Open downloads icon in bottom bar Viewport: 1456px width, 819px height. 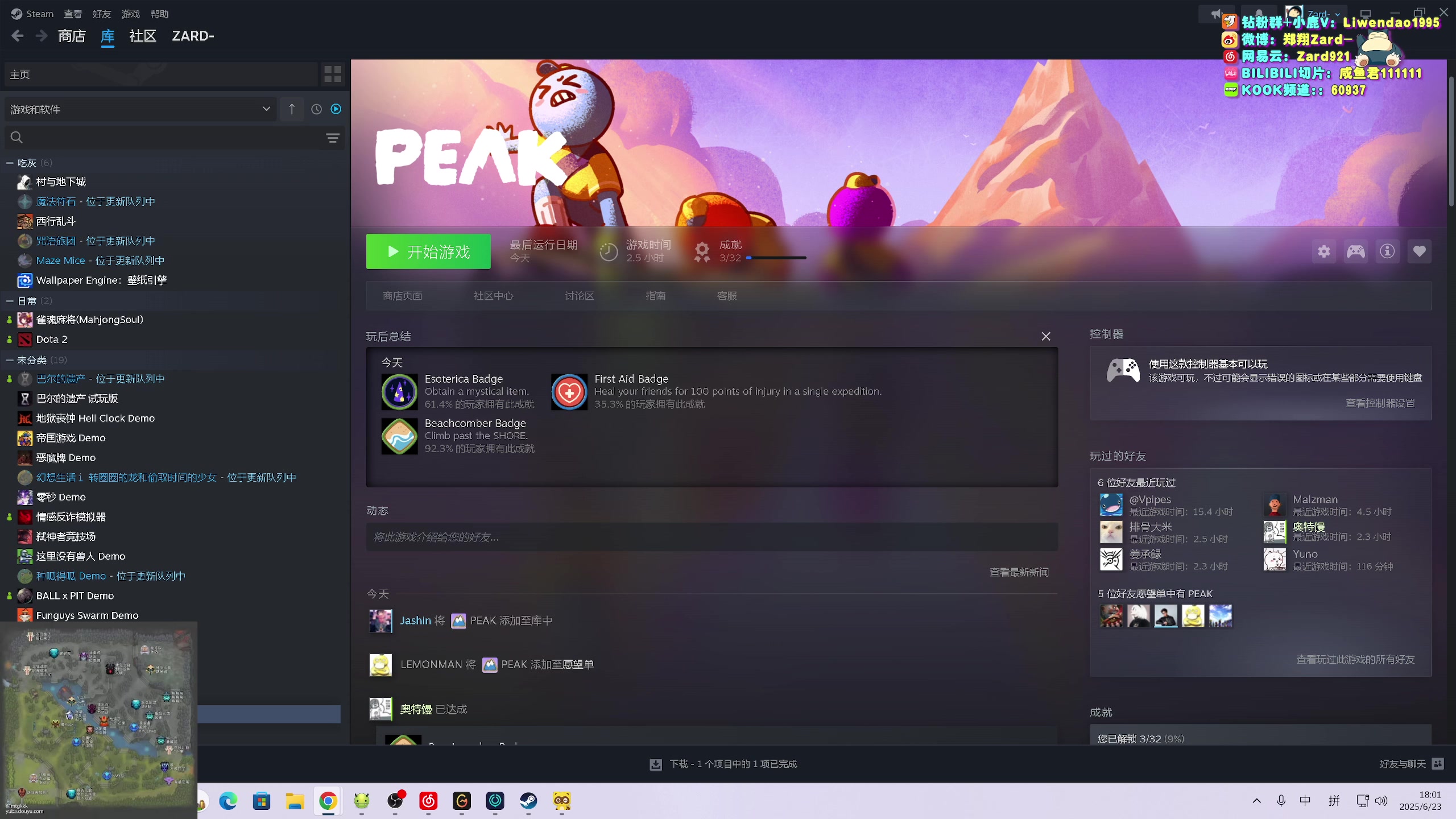[656, 764]
